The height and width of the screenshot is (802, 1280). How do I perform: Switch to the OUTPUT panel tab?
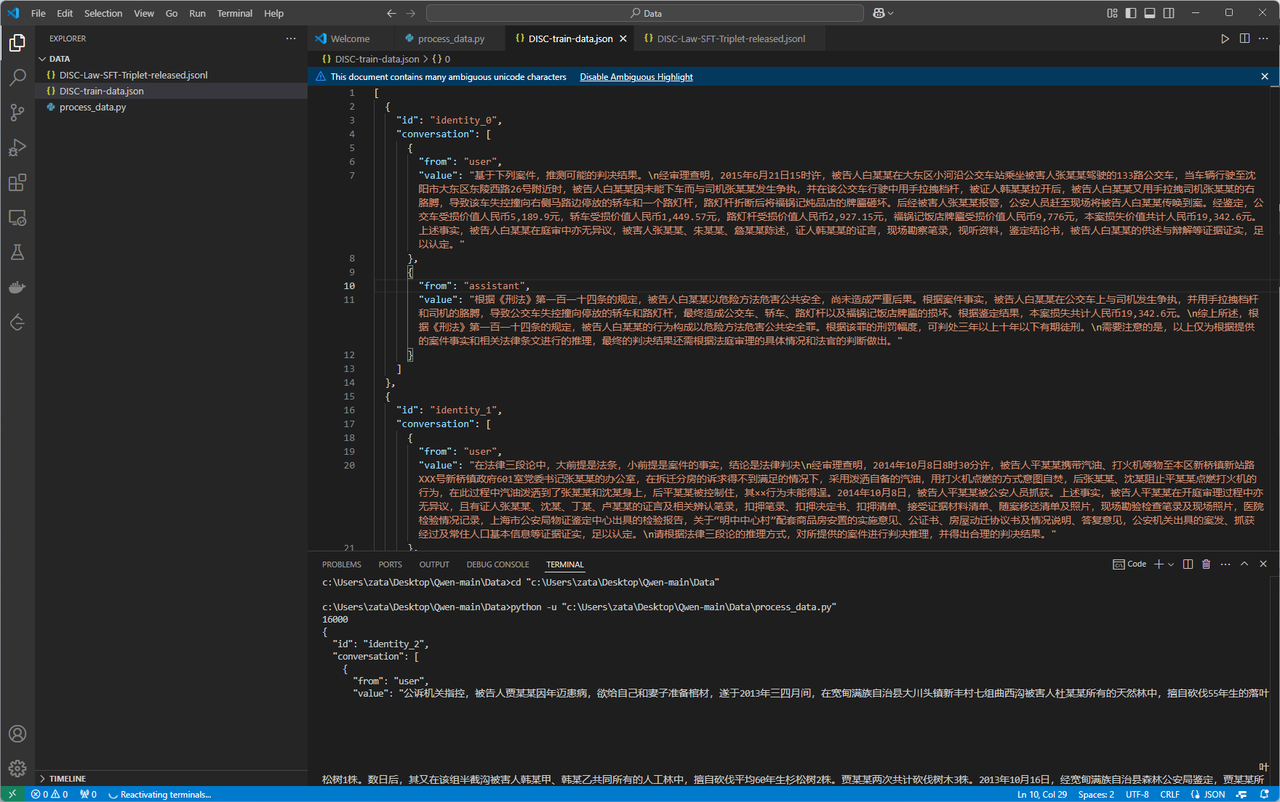point(434,564)
